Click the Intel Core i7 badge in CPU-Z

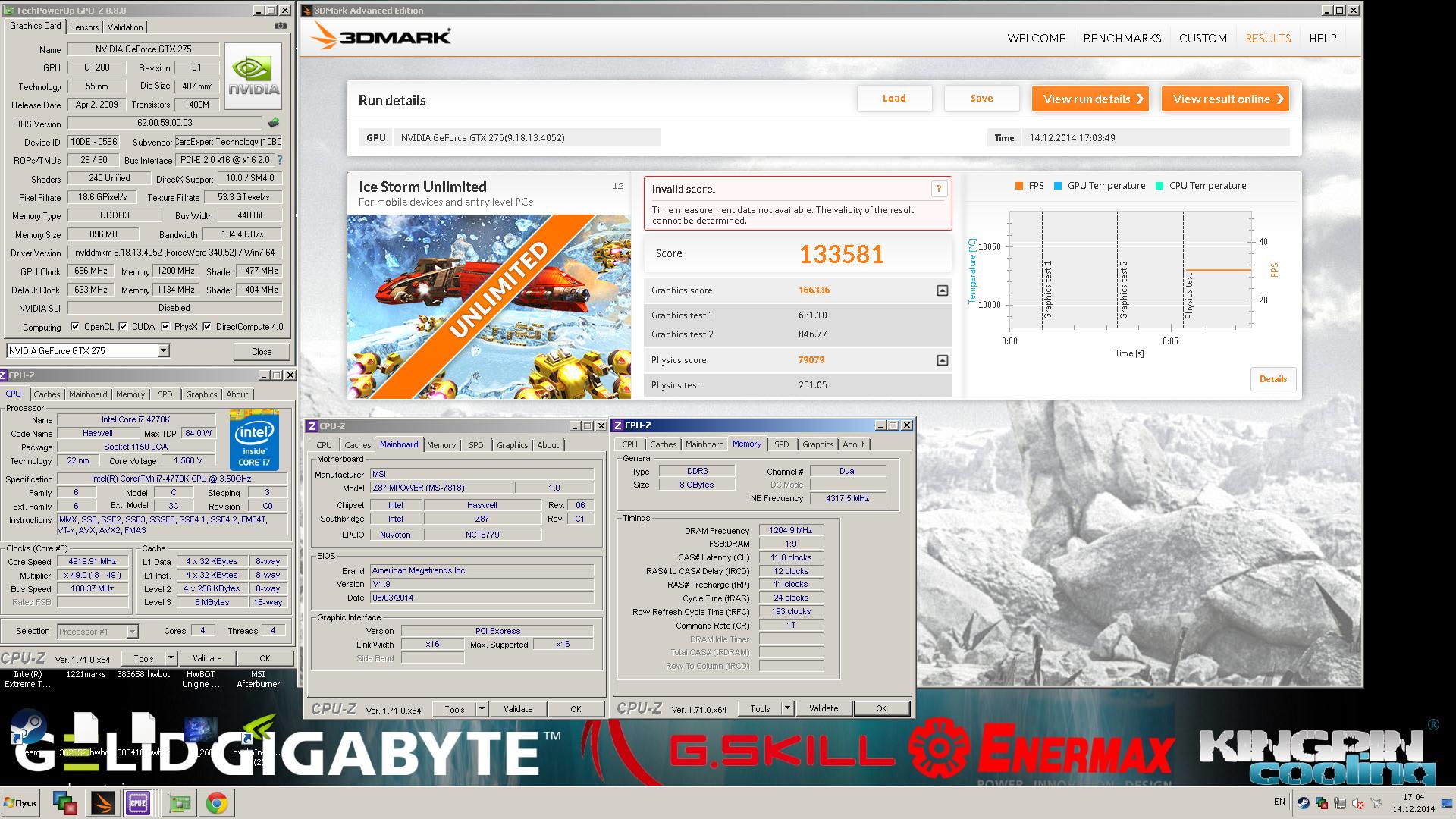254,440
